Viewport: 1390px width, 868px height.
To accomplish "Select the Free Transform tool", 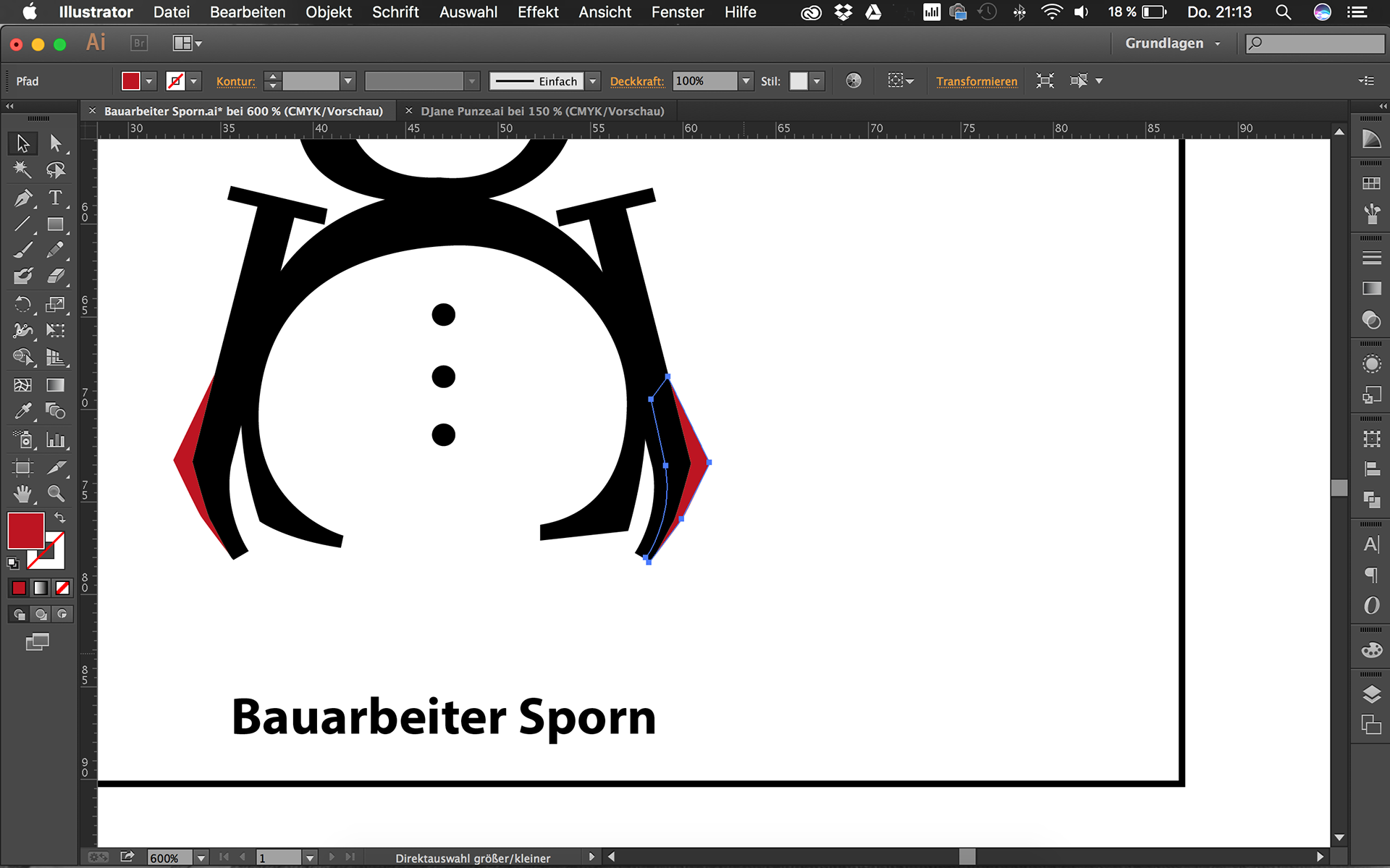I will click(56, 331).
